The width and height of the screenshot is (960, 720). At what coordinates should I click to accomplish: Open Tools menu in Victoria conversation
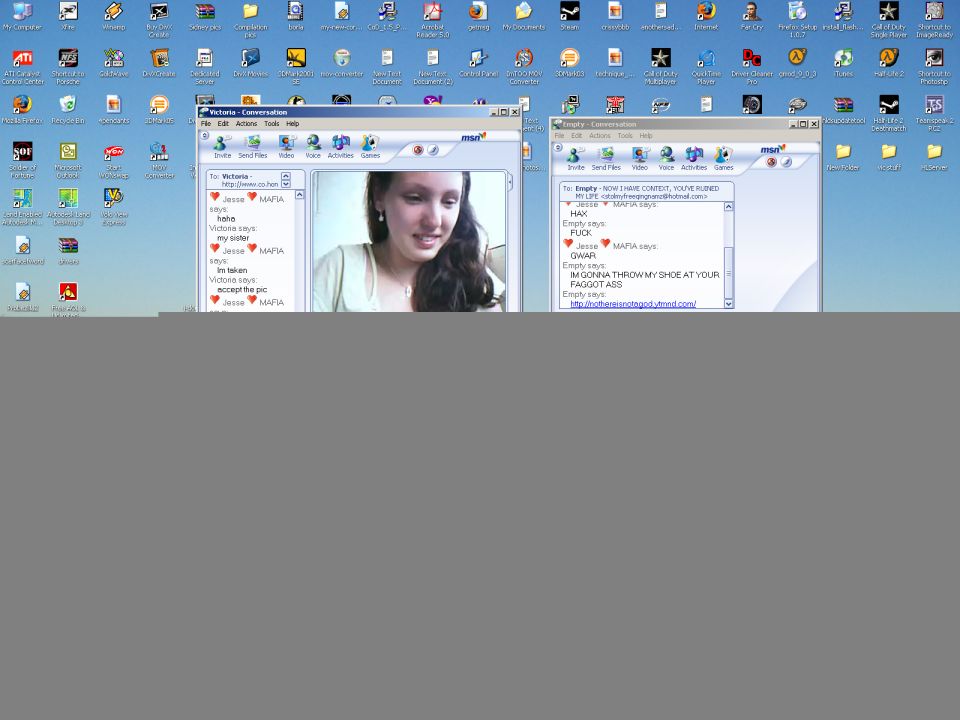point(271,124)
